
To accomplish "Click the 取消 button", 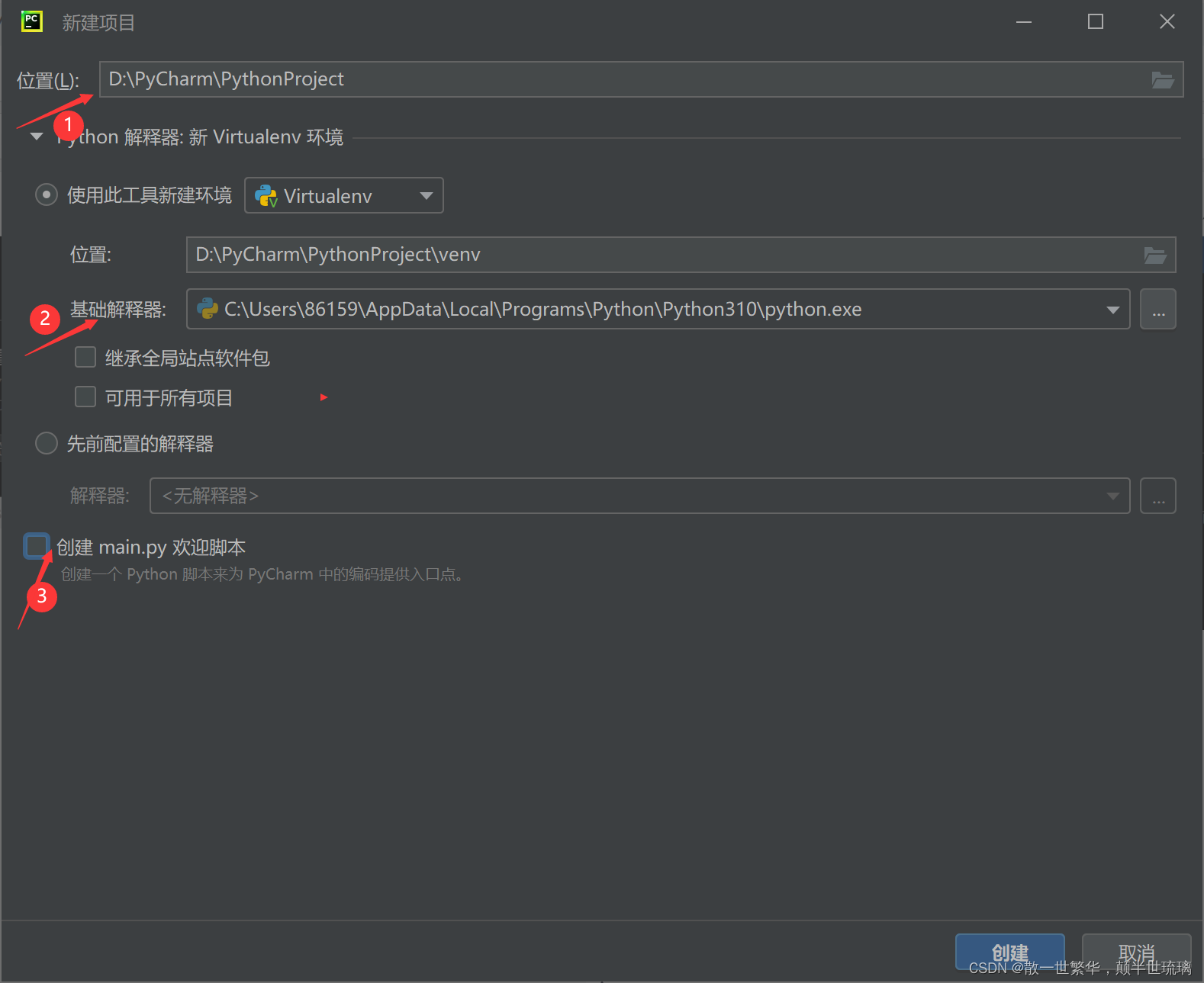I will (1136, 952).
